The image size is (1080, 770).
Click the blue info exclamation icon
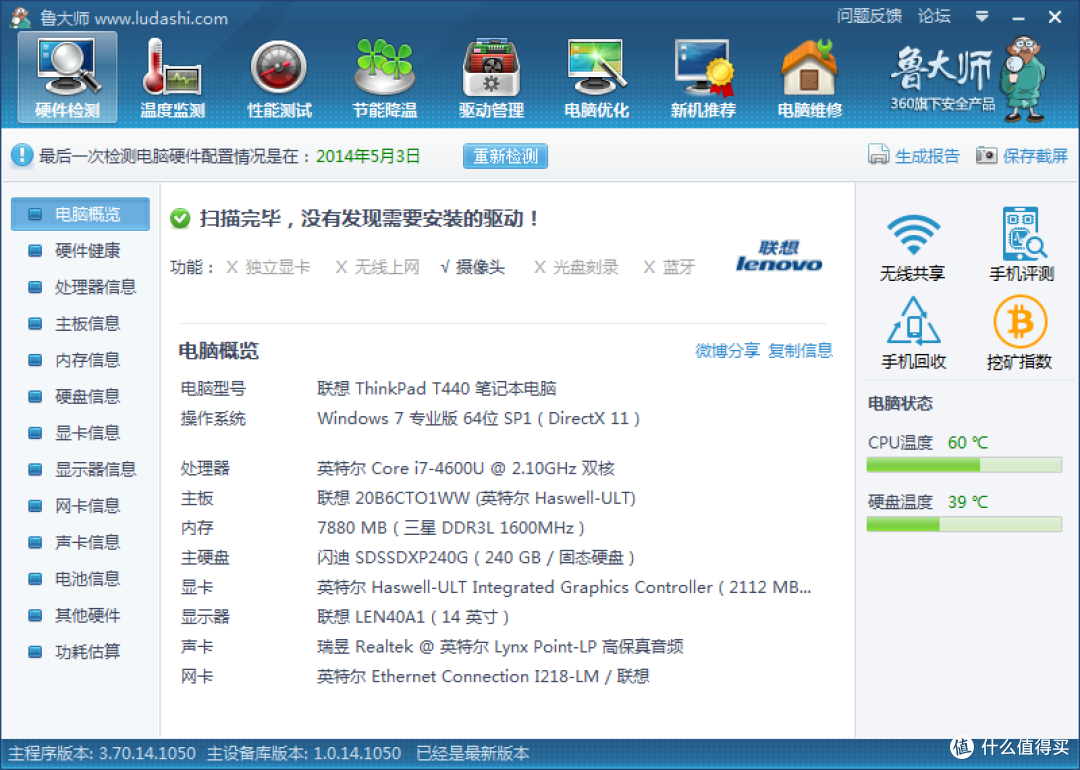[21, 155]
